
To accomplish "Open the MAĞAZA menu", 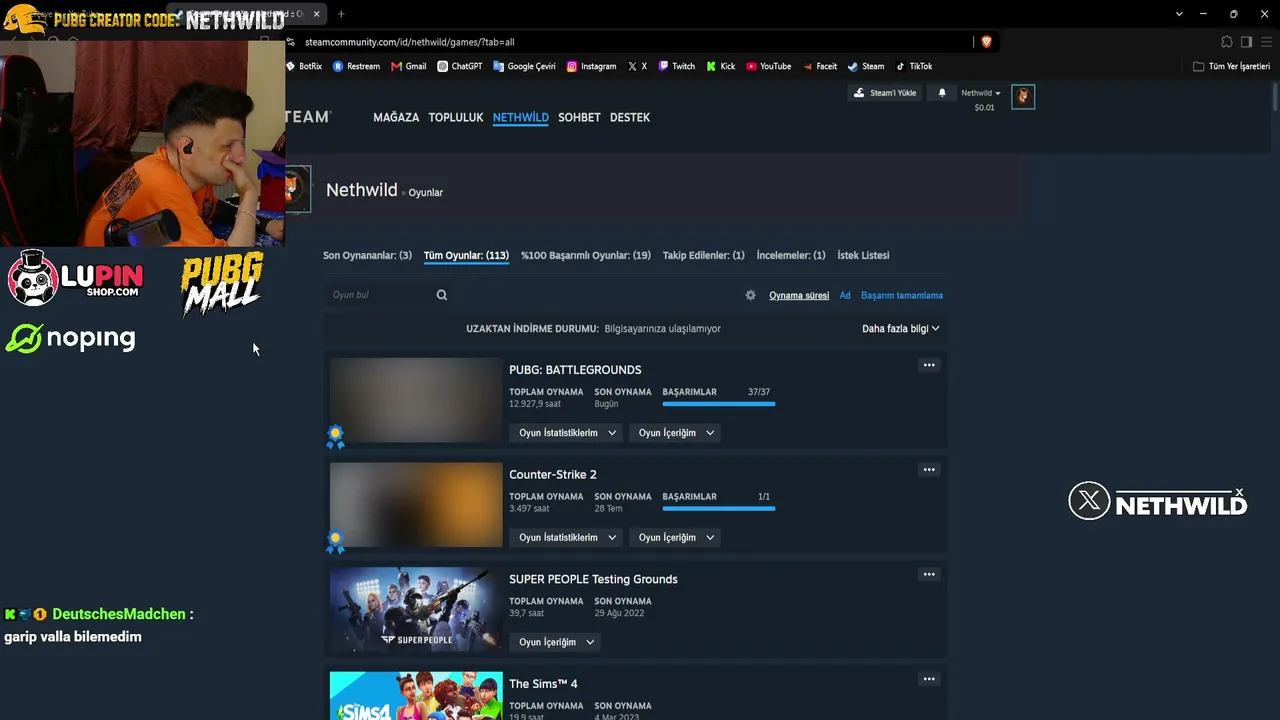I will (x=396, y=117).
